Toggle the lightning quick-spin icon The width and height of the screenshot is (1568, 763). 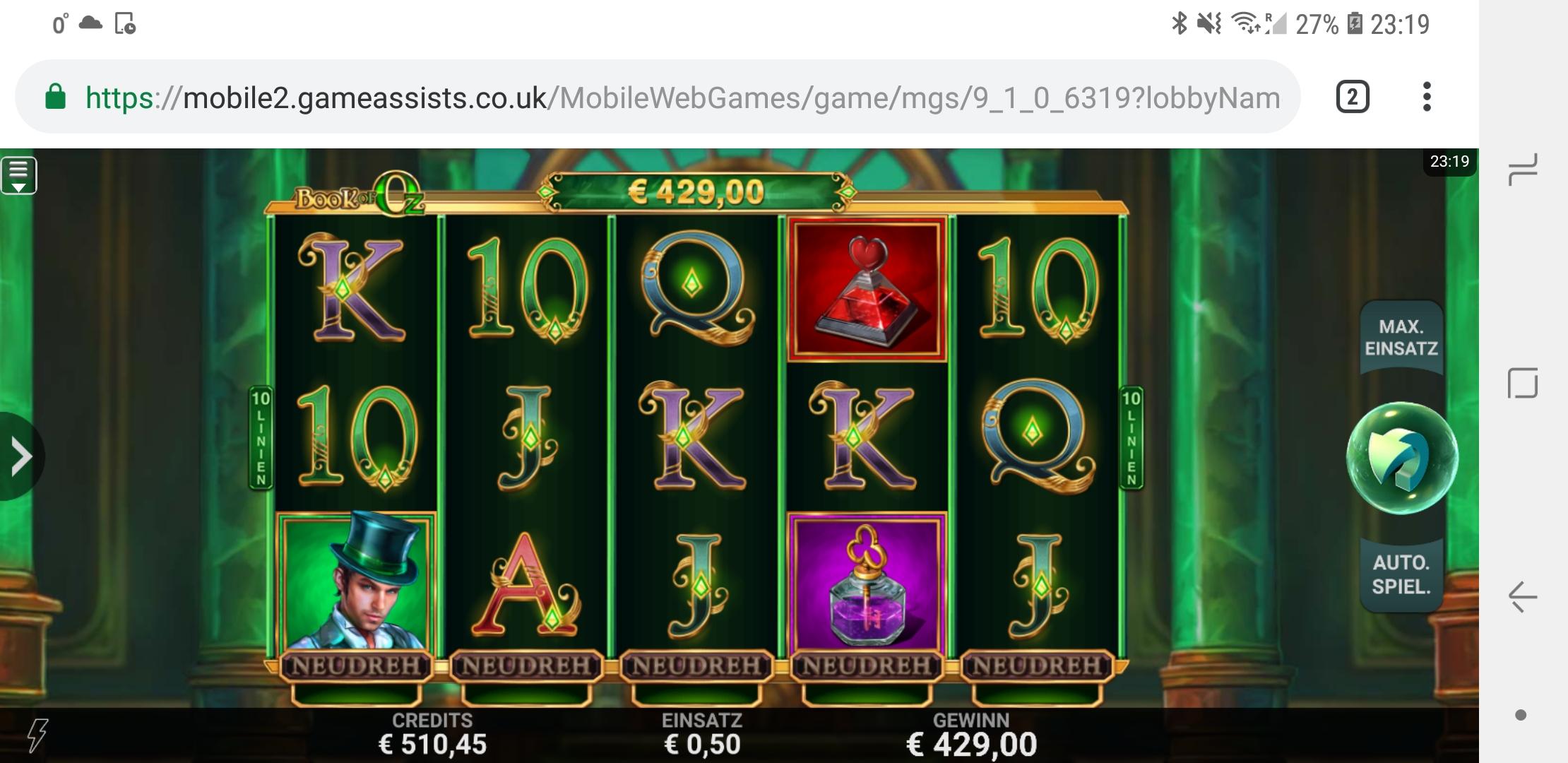[37, 735]
